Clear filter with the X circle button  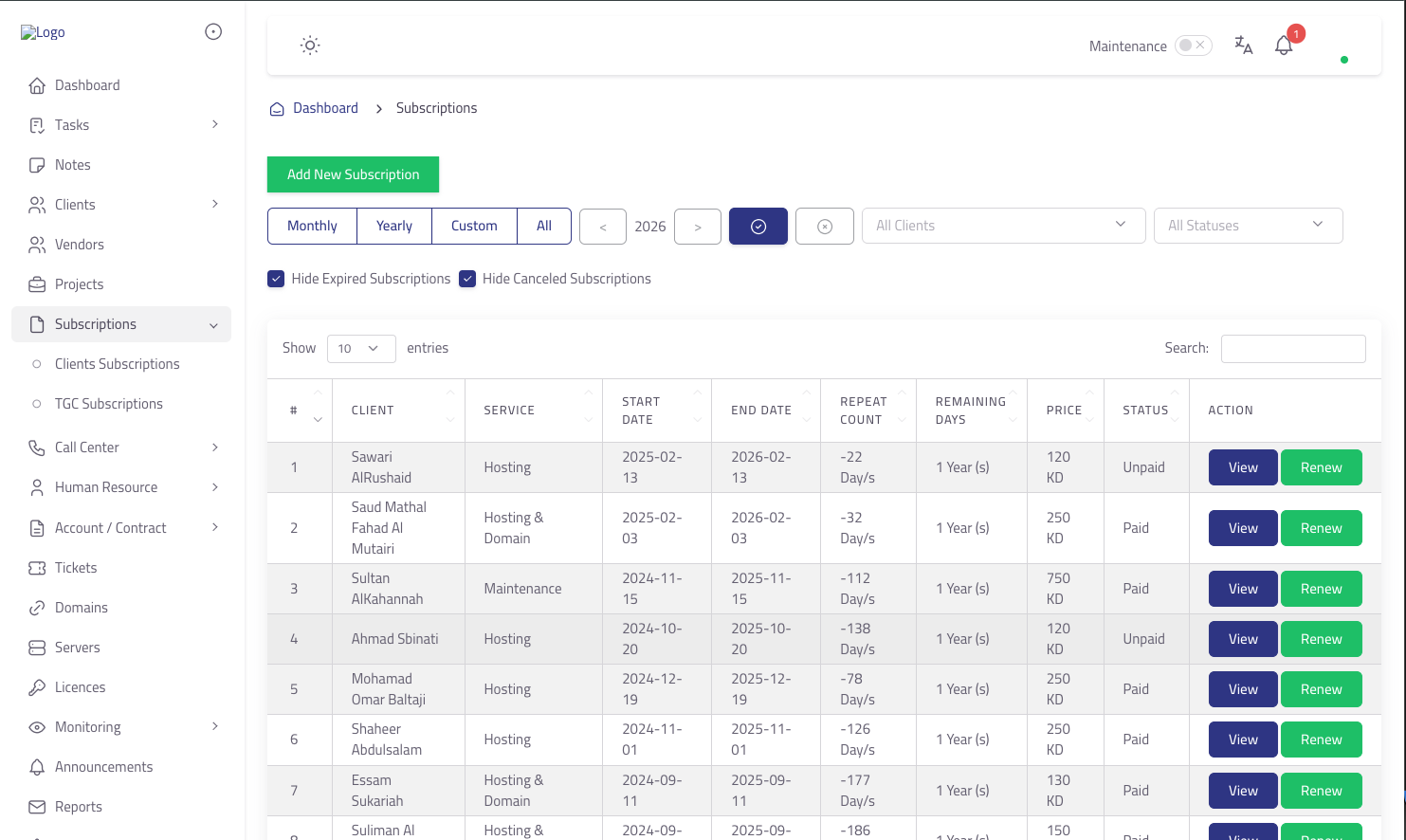824,227
